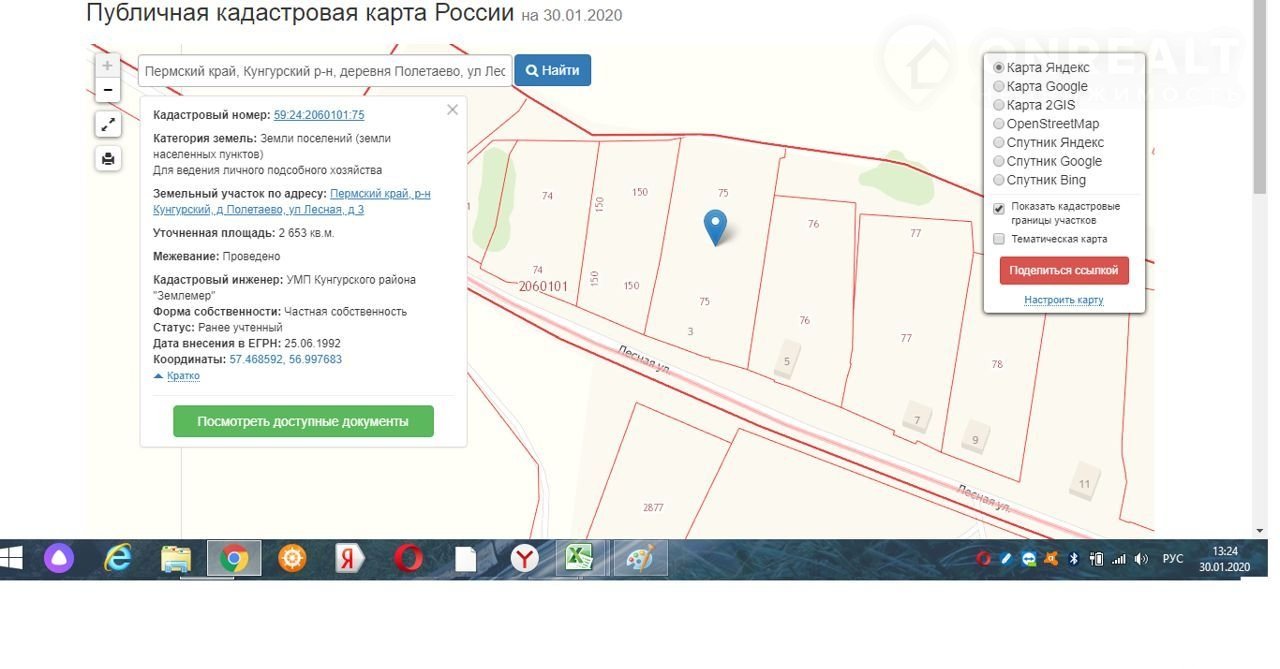Click the blue location marker pin

(715, 227)
